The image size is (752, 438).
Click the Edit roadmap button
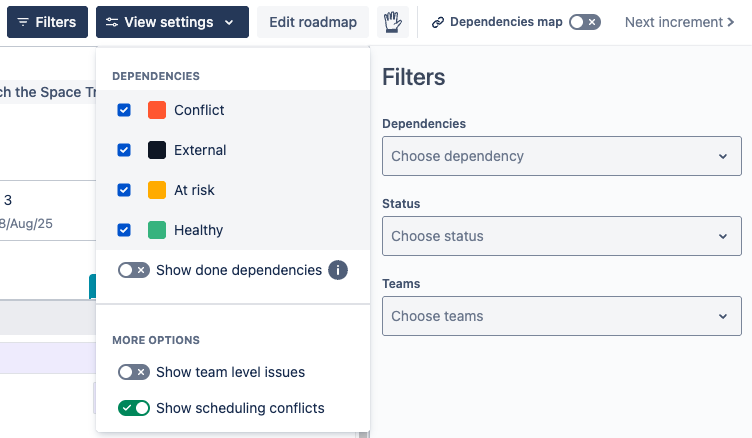point(313,22)
